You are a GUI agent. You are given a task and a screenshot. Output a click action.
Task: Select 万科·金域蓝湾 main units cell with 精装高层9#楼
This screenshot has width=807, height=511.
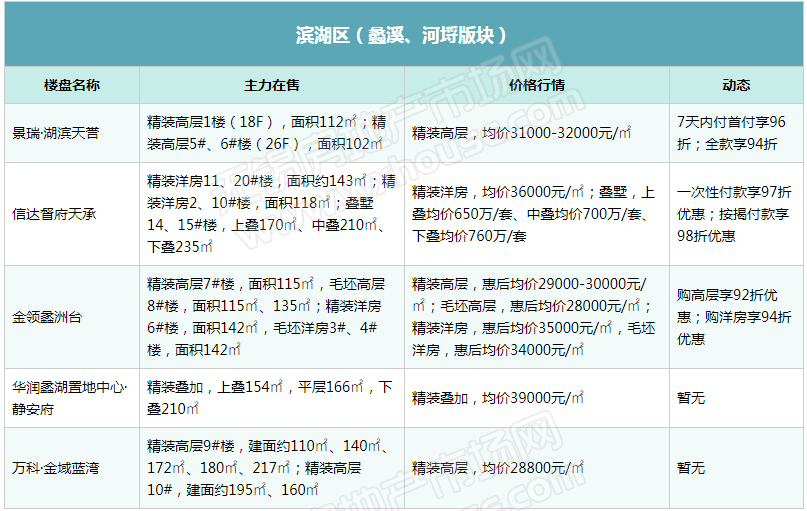(271, 467)
